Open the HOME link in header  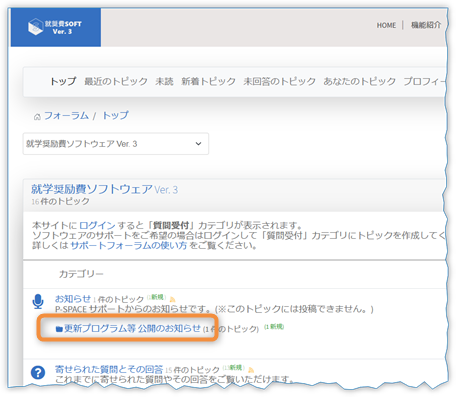(386, 25)
